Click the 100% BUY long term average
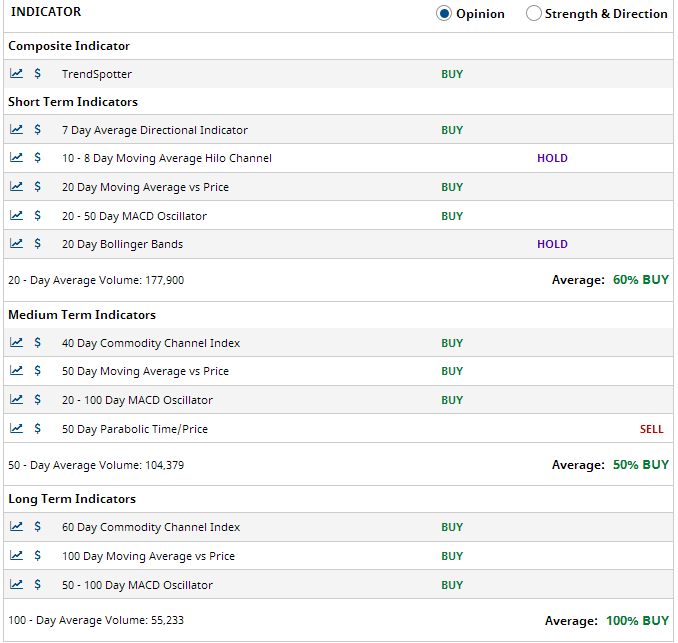The width and height of the screenshot is (678, 643). [637, 621]
